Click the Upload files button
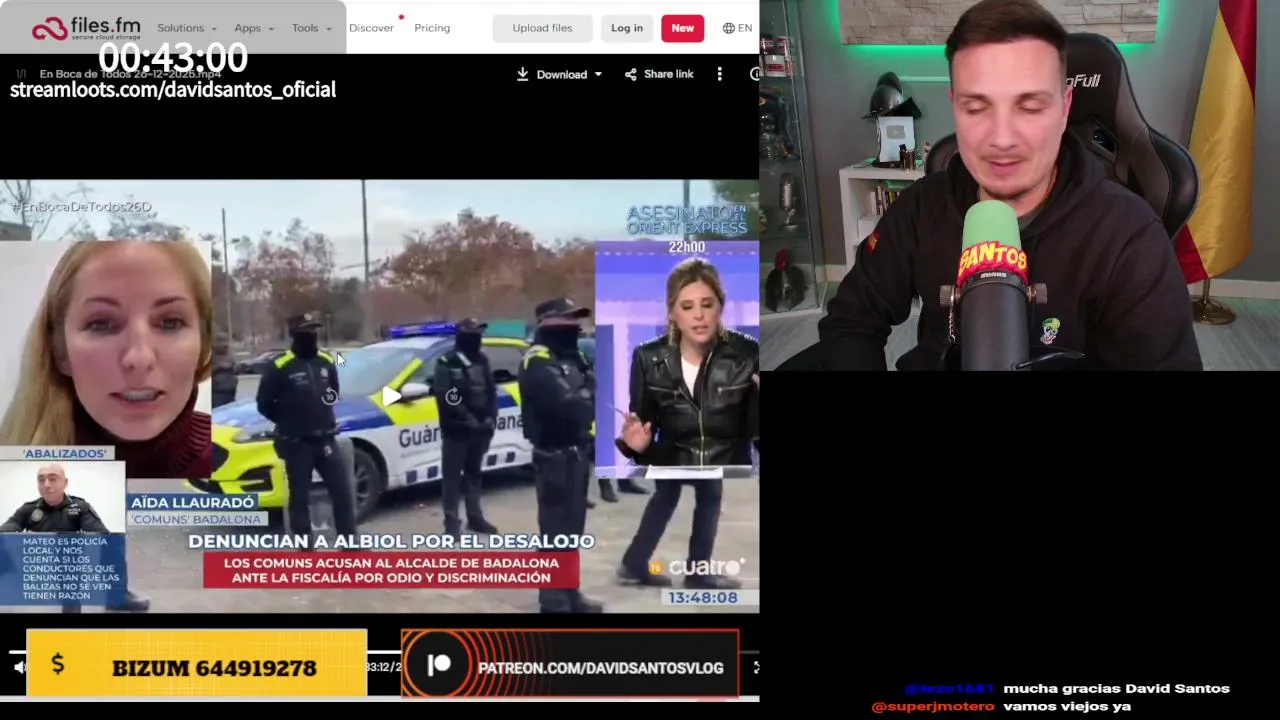Image resolution: width=1280 pixels, height=720 pixels. [542, 28]
